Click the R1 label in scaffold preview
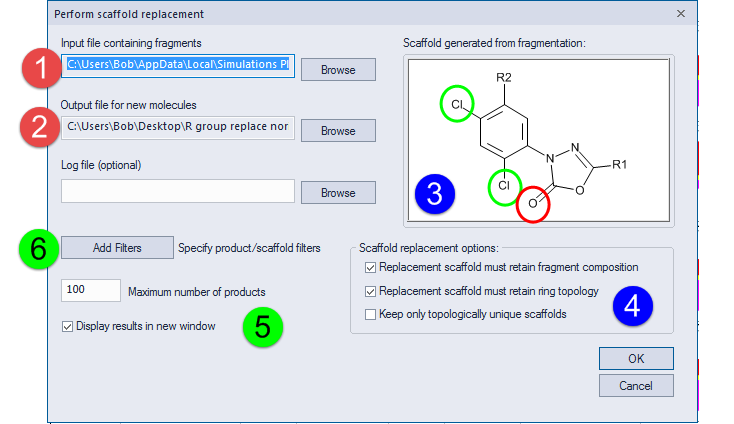Image resolution: width=734 pixels, height=424 pixels. pyautogui.click(x=619, y=164)
